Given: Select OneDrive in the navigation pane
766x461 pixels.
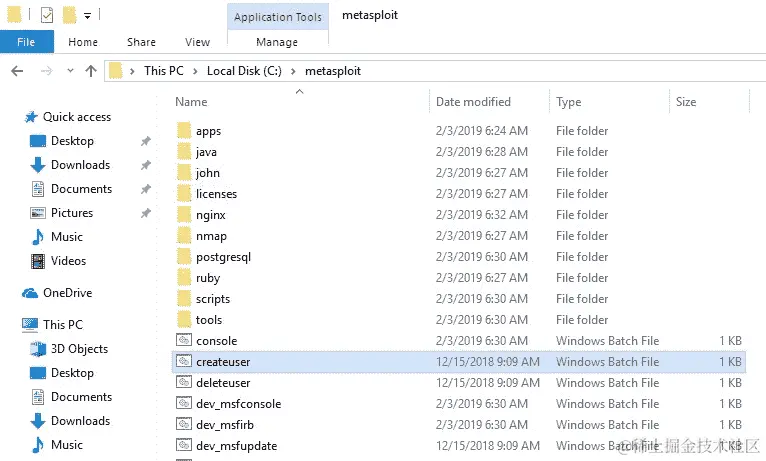Looking at the screenshot, I should (x=67, y=293).
